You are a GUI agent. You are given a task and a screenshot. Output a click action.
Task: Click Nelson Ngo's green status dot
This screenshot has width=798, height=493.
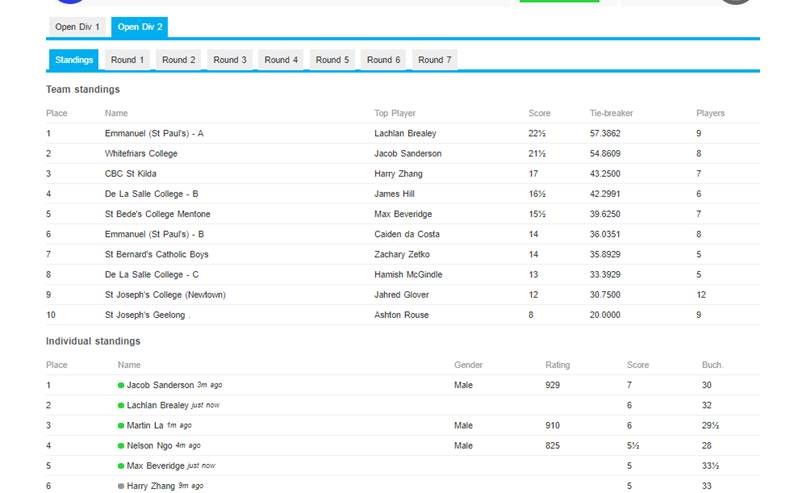(121, 446)
